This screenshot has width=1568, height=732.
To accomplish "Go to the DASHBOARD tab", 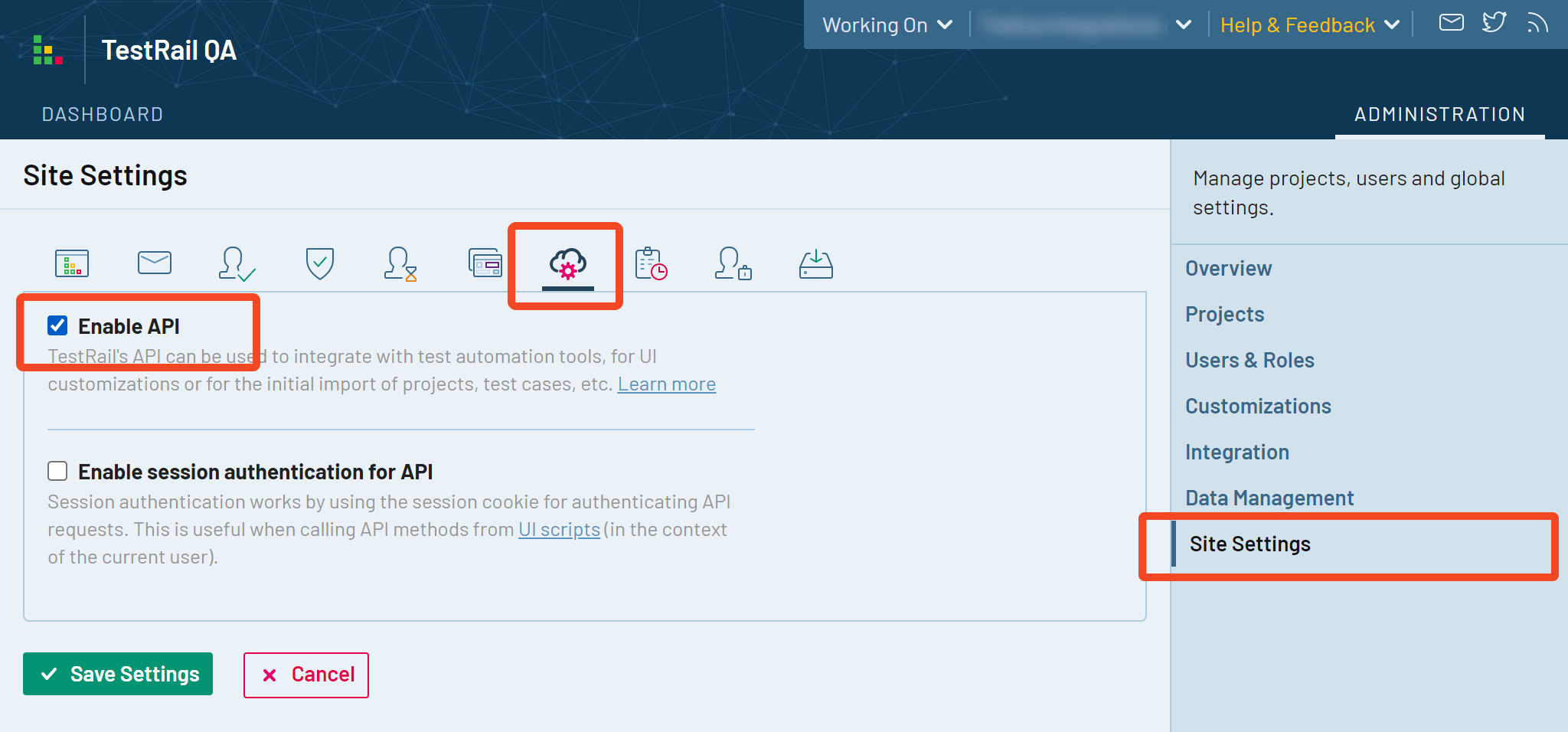I will tap(103, 114).
